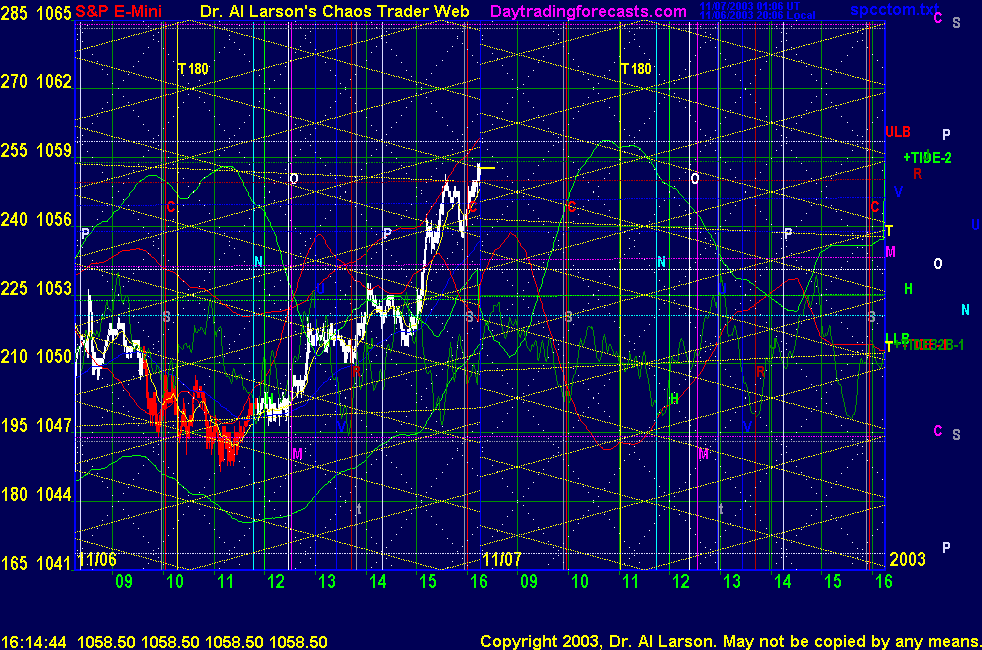
Task: Click hour "09" on the 11/06 time axis
Action: click(124, 582)
